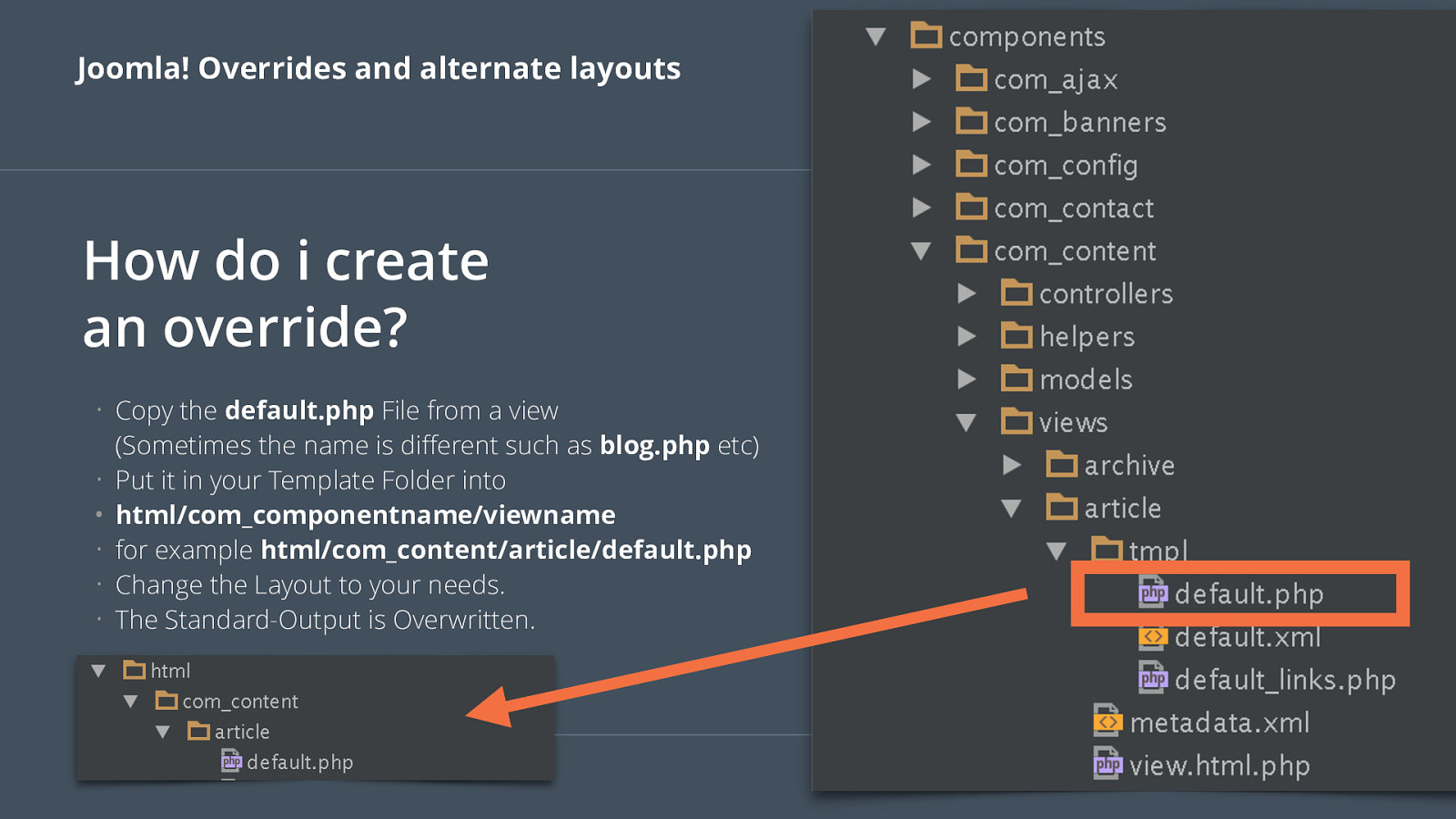Collapse com_content arrow under html folder
The height and width of the screenshot is (819, 1456).
[131, 701]
